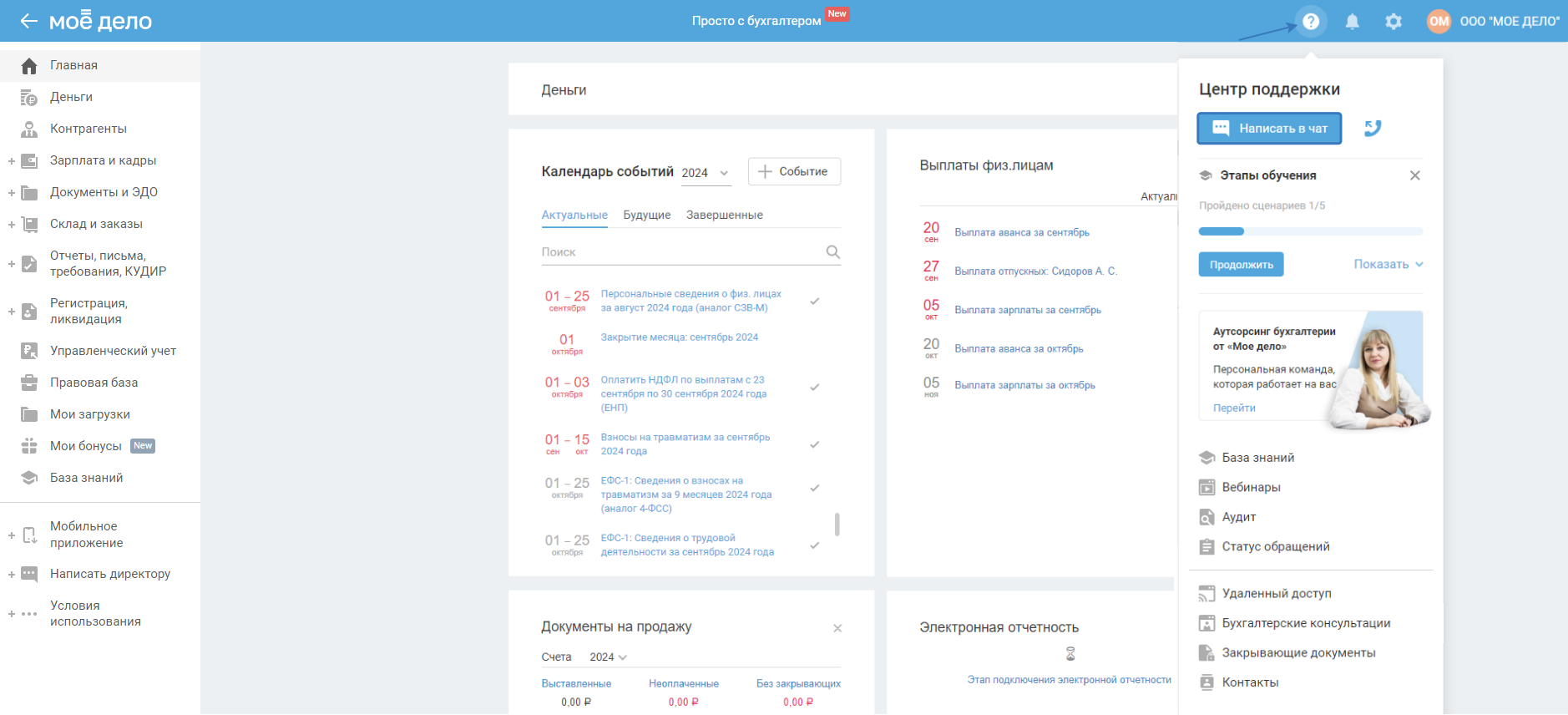
Task: Expand Отчеты, письма, требования submenu plus
Action: 12,264
